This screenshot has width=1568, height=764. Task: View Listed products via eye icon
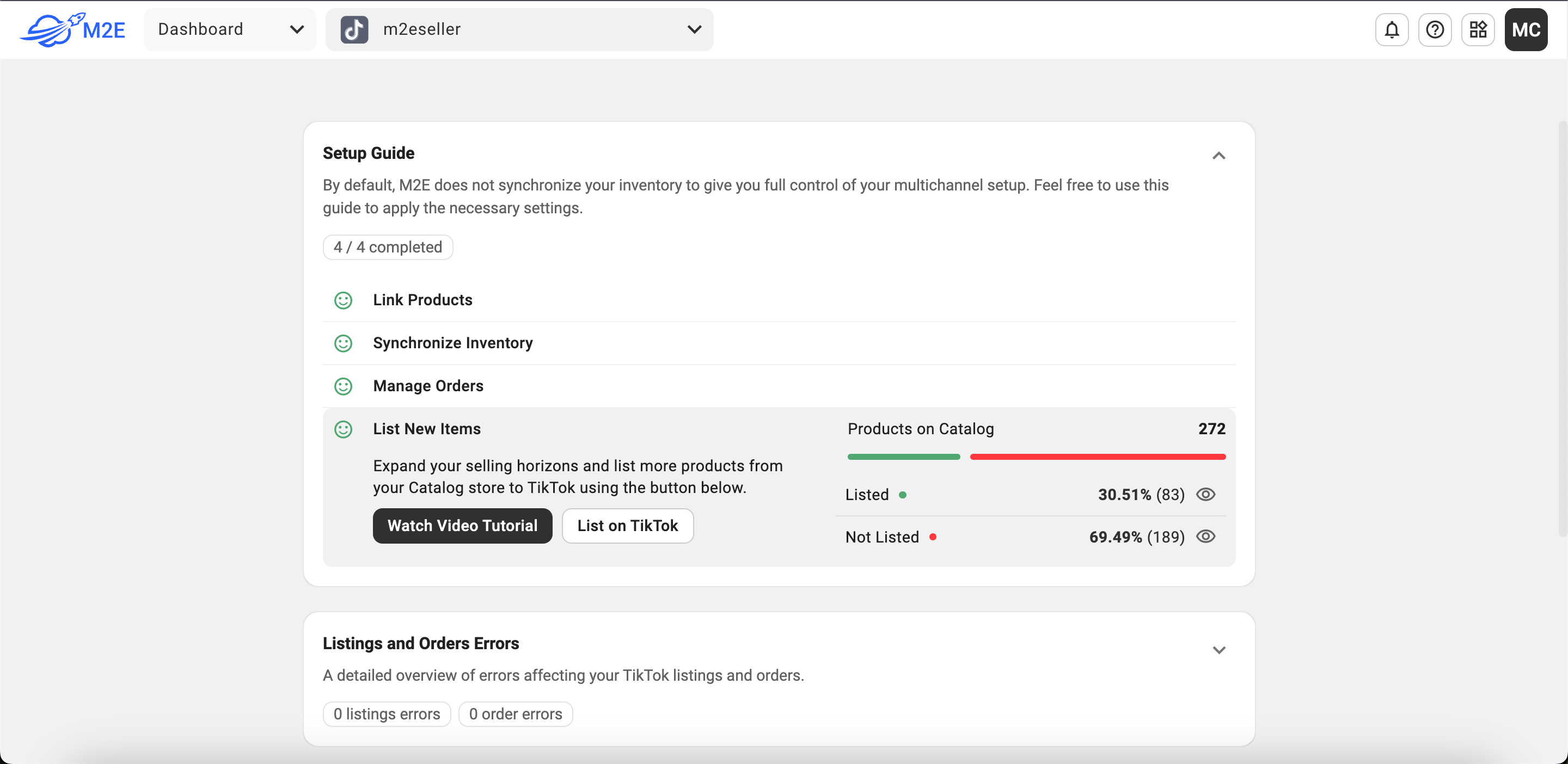coord(1205,494)
